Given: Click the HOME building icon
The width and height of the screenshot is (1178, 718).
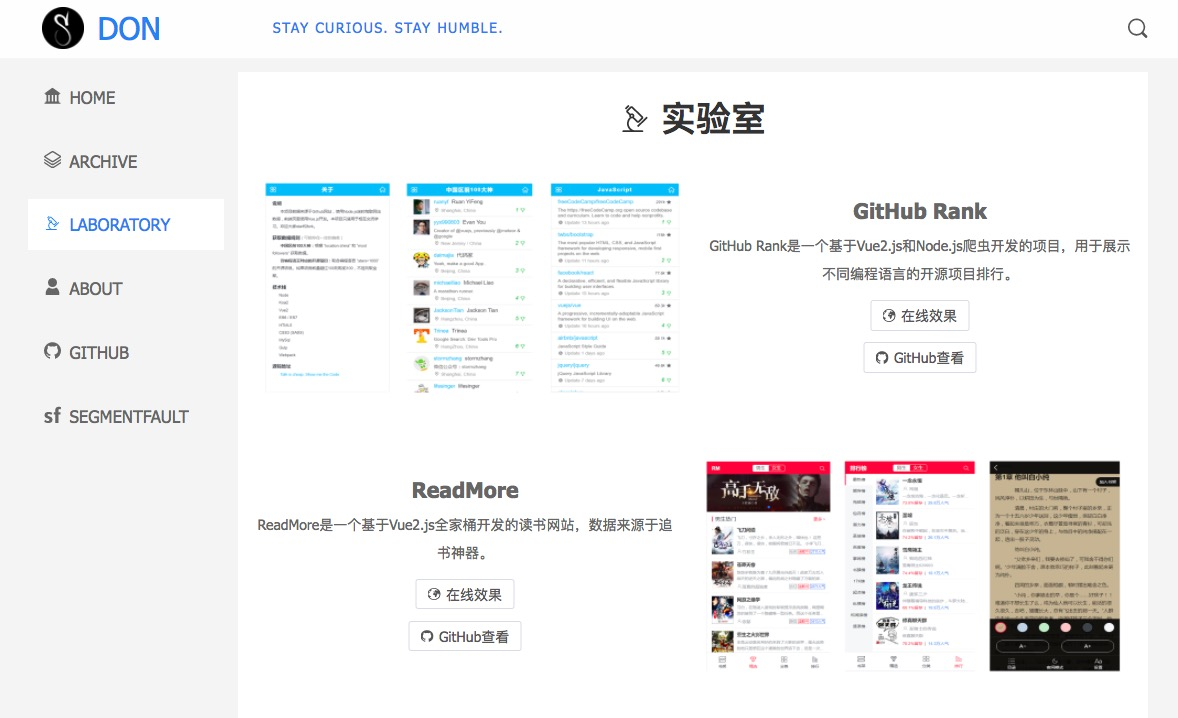Looking at the screenshot, I should [x=53, y=97].
